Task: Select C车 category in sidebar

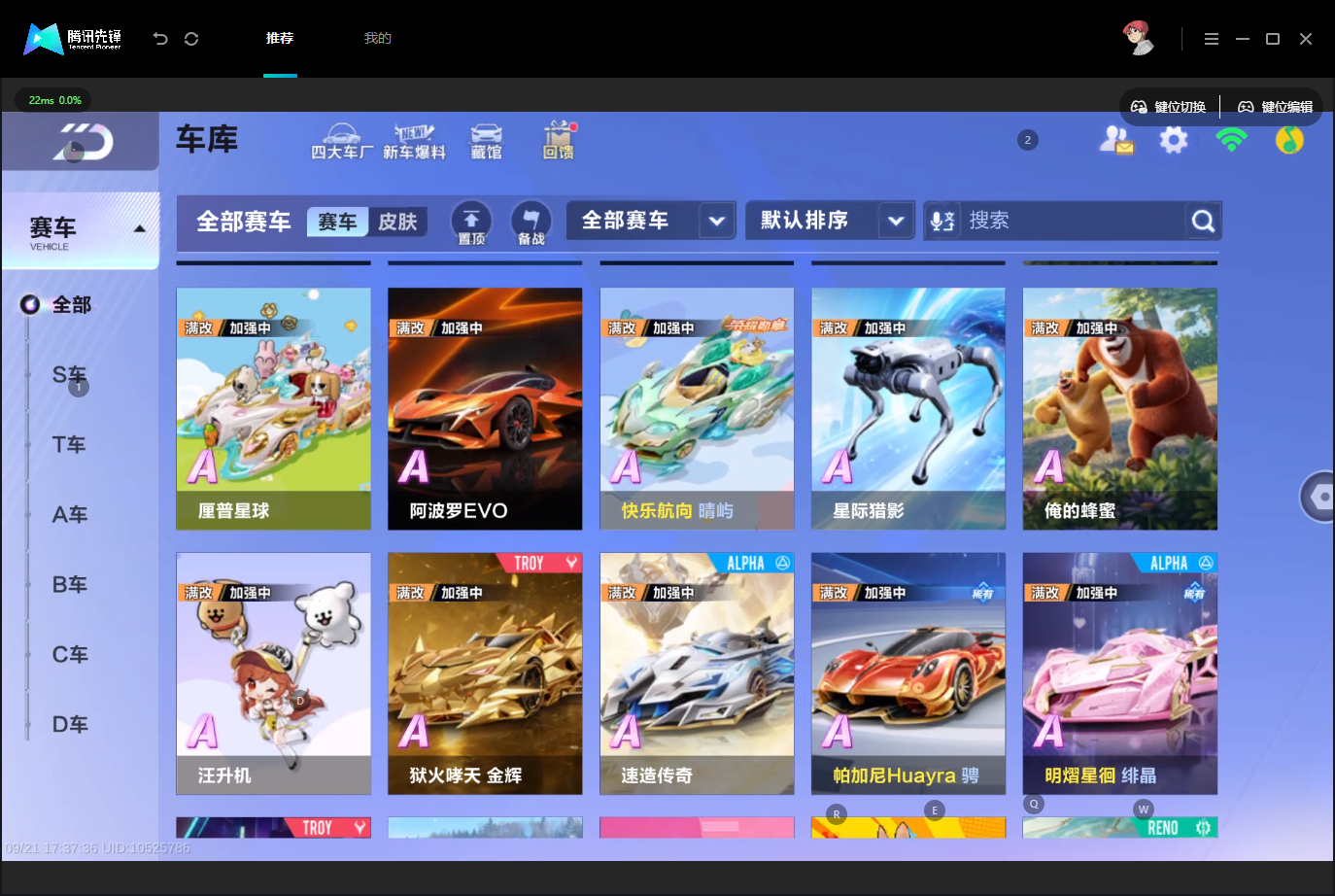Action: pyautogui.click(x=70, y=655)
